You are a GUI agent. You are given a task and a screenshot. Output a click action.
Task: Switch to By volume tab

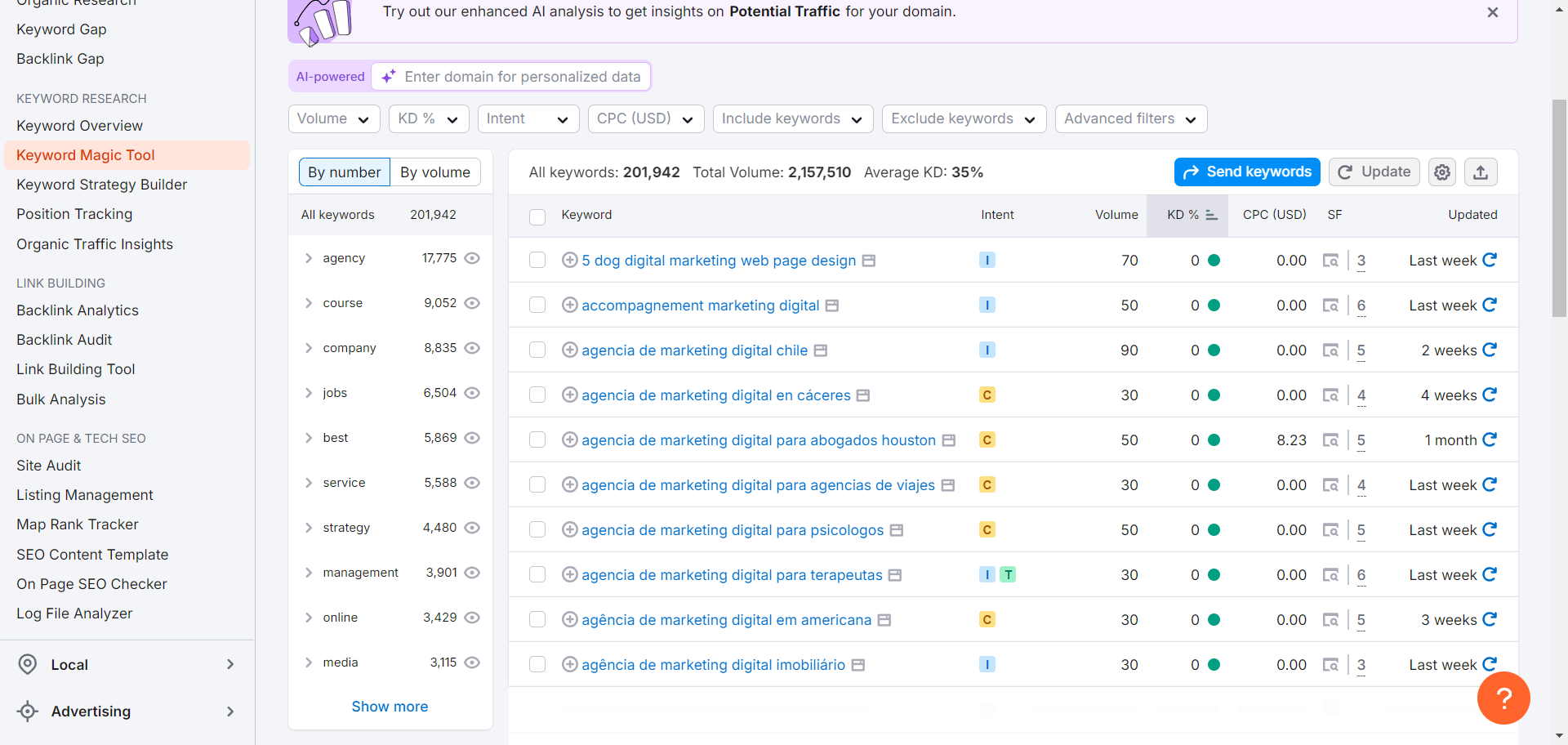tap(435, 172)
